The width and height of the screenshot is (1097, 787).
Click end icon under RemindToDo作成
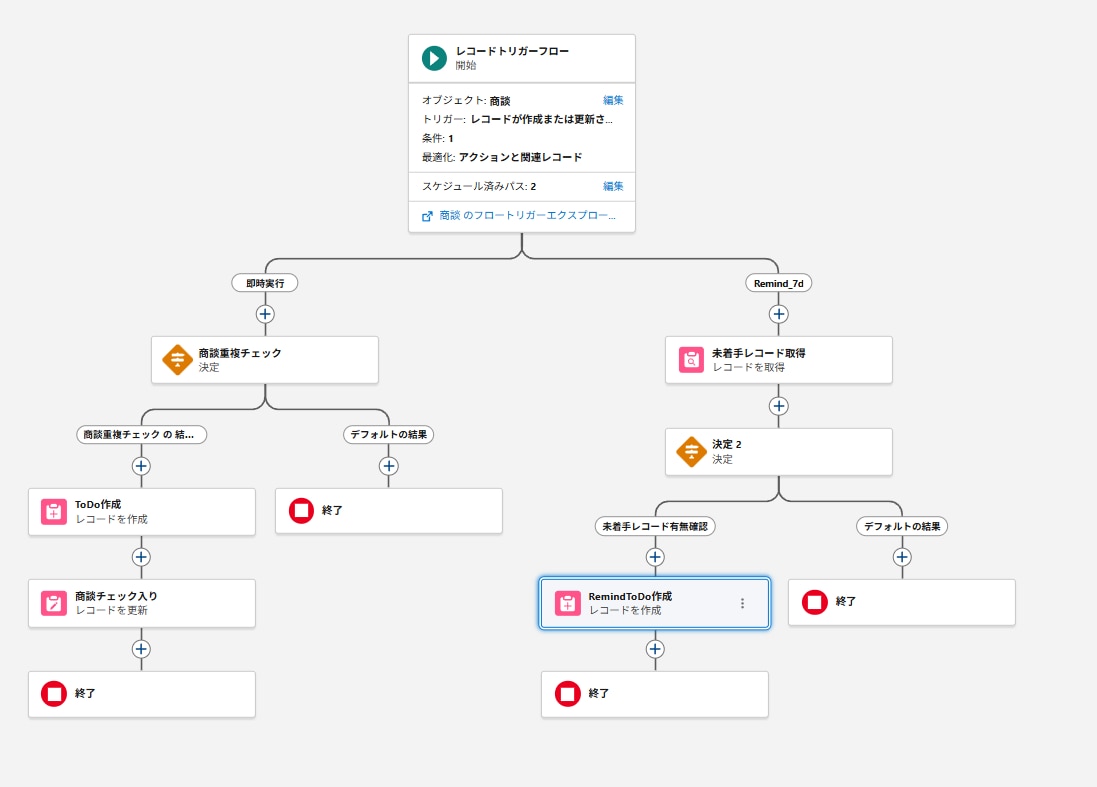tap(568, 694)
